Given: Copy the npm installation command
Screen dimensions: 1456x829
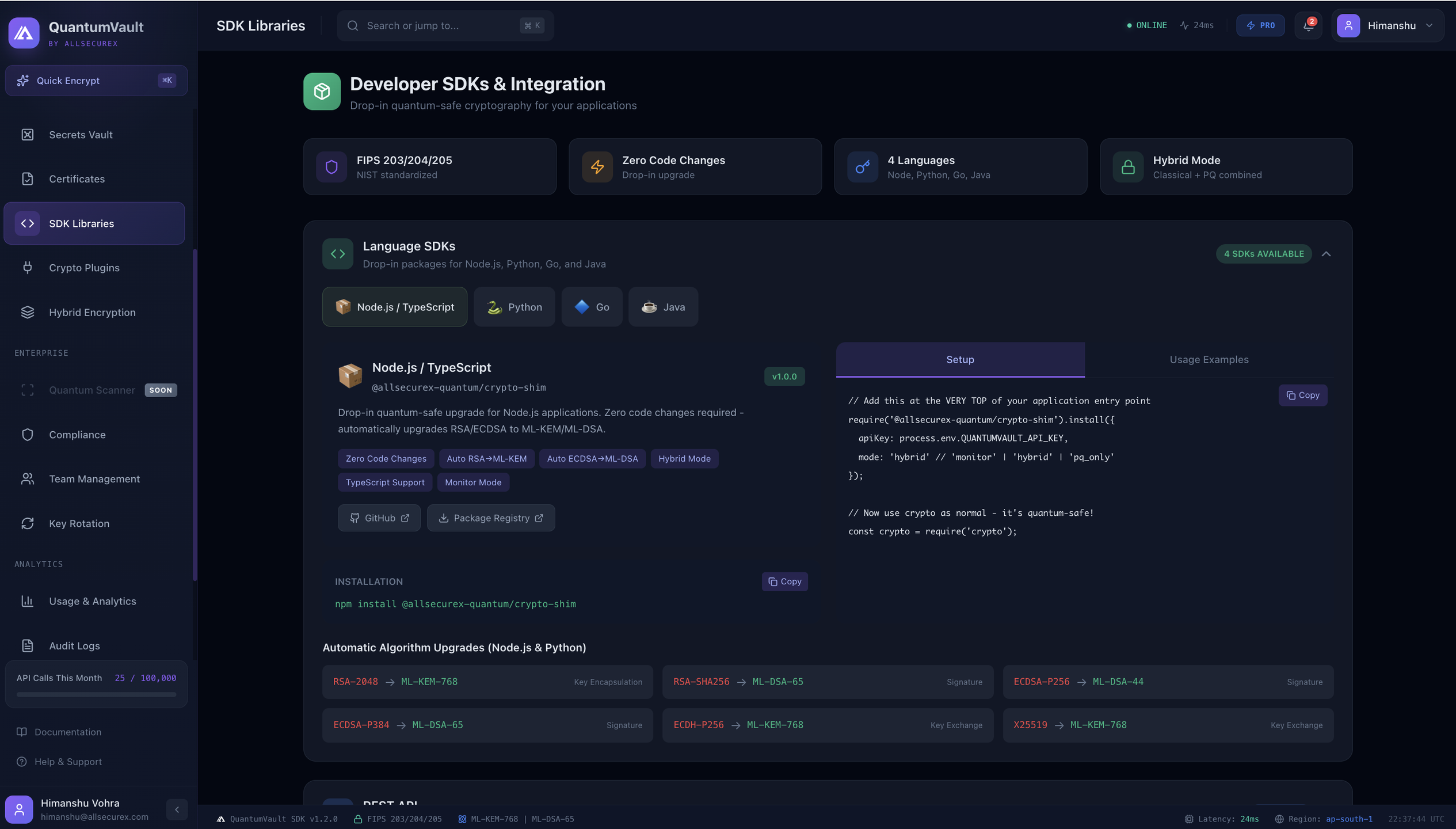Looking at the screenshot, I should (x=784, y=581).
